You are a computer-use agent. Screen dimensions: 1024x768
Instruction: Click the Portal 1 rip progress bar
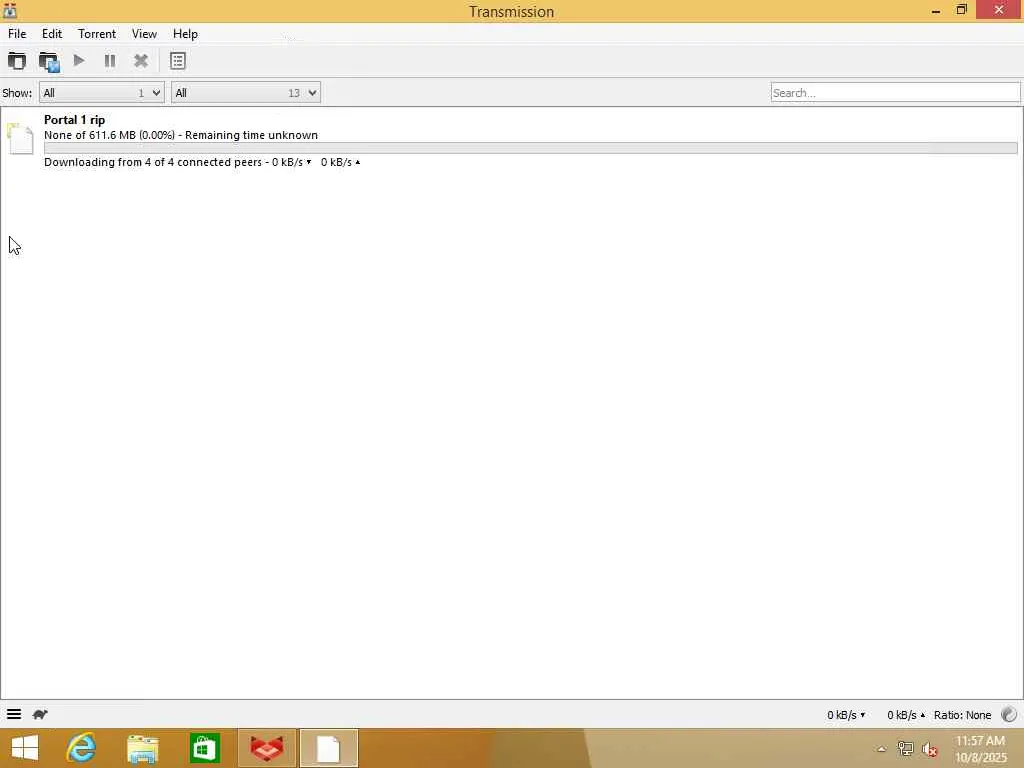click(530, 148)
